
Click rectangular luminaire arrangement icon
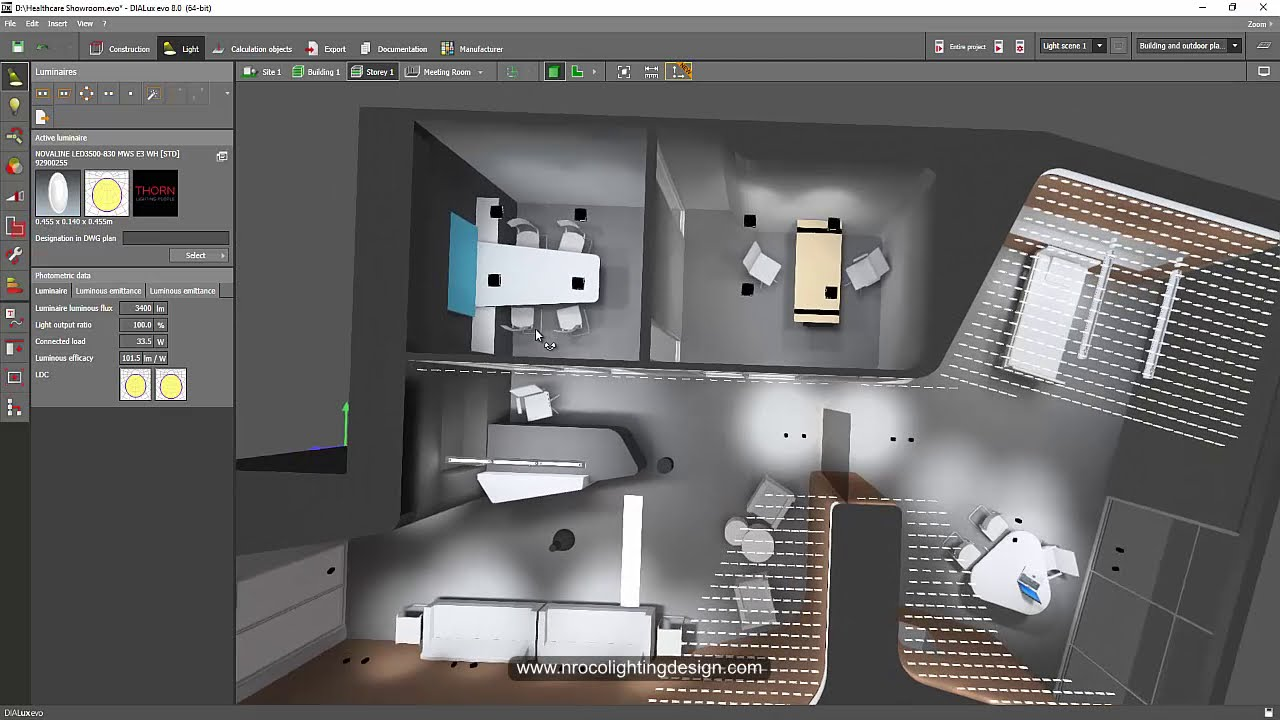pos(42,93)
